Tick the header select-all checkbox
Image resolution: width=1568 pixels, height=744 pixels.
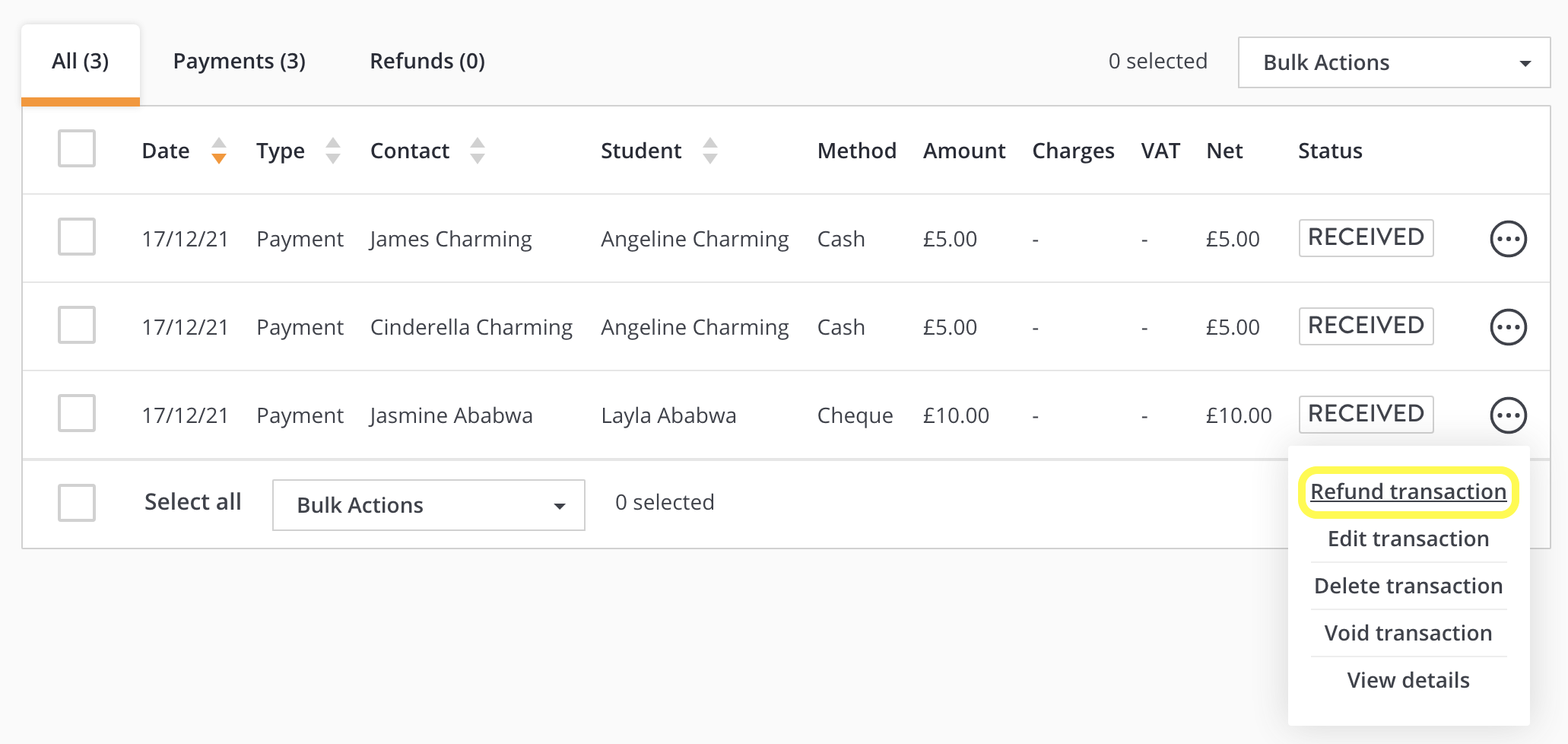pyautogui.click(x=77, y=148)
